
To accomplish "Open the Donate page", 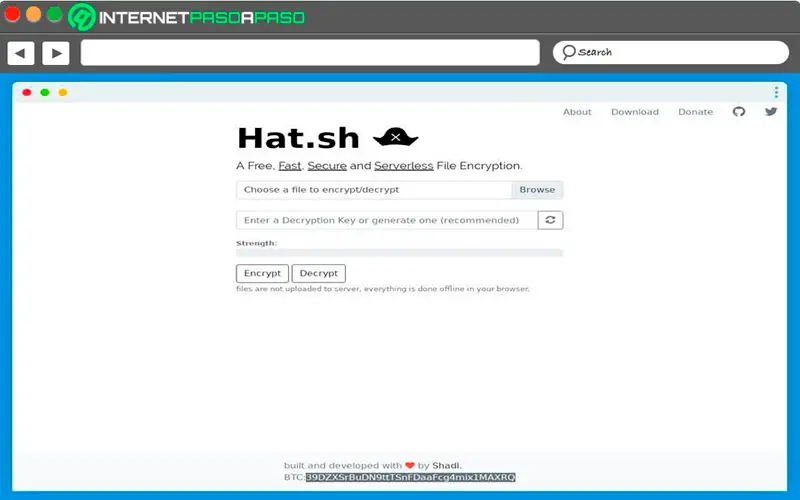I will click(x=695, y=112).
